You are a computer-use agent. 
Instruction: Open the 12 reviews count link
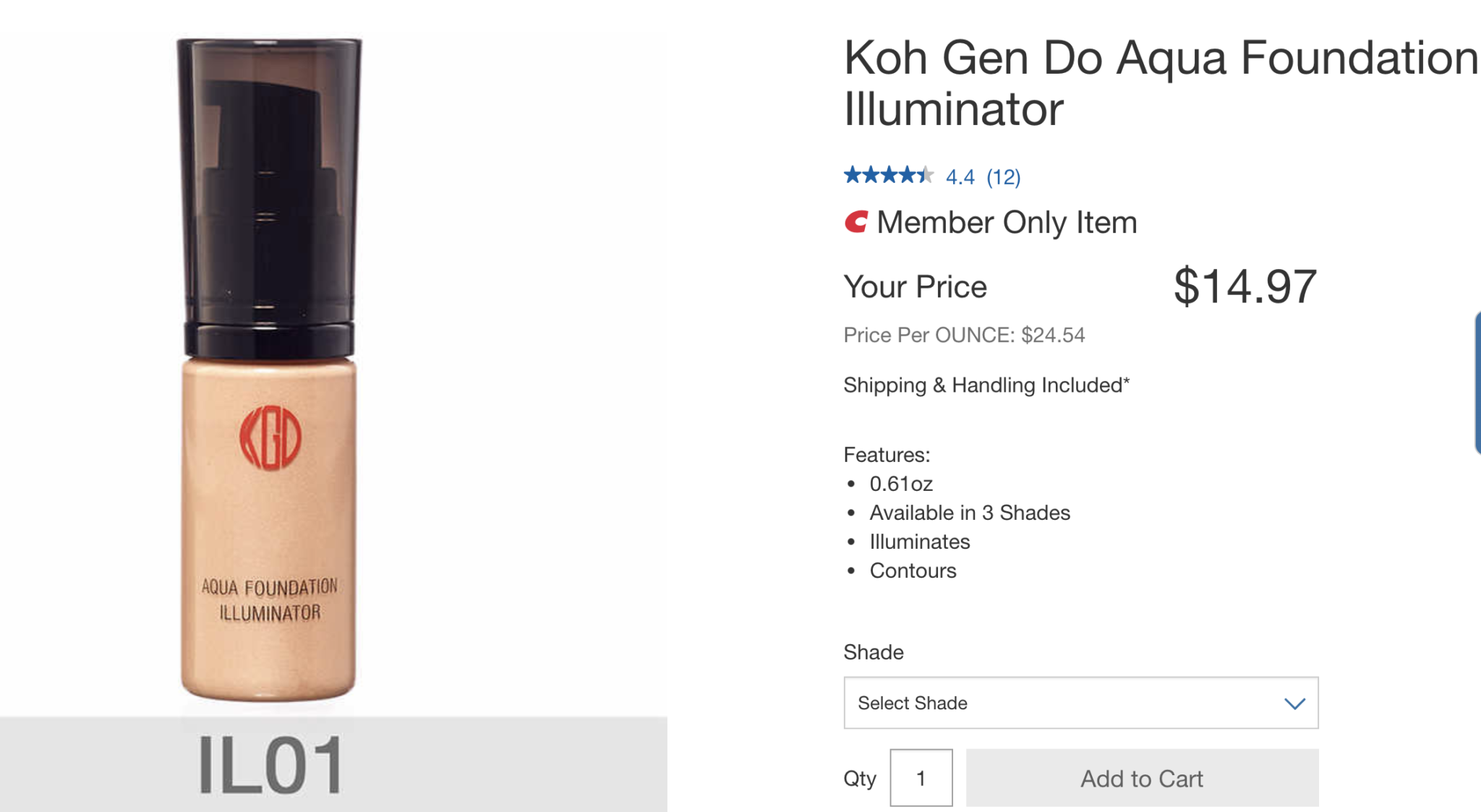[x=1004, y=177]
